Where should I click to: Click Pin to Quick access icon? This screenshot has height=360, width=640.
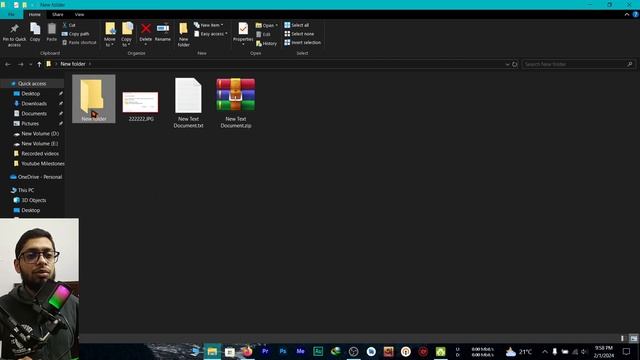pyautogui.click(x=14, y=34)
